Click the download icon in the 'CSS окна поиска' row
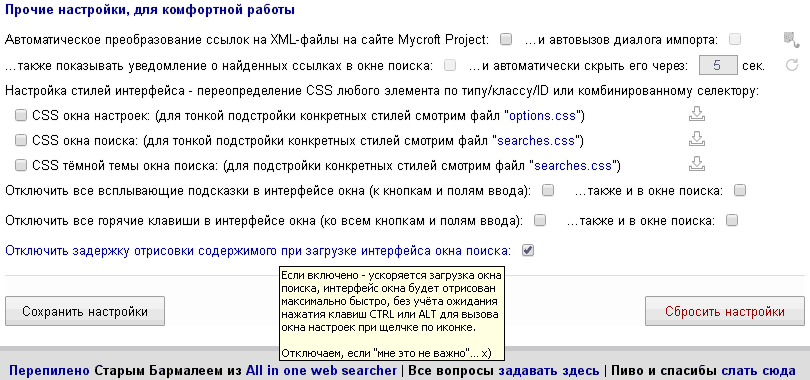 coord(697,139)
